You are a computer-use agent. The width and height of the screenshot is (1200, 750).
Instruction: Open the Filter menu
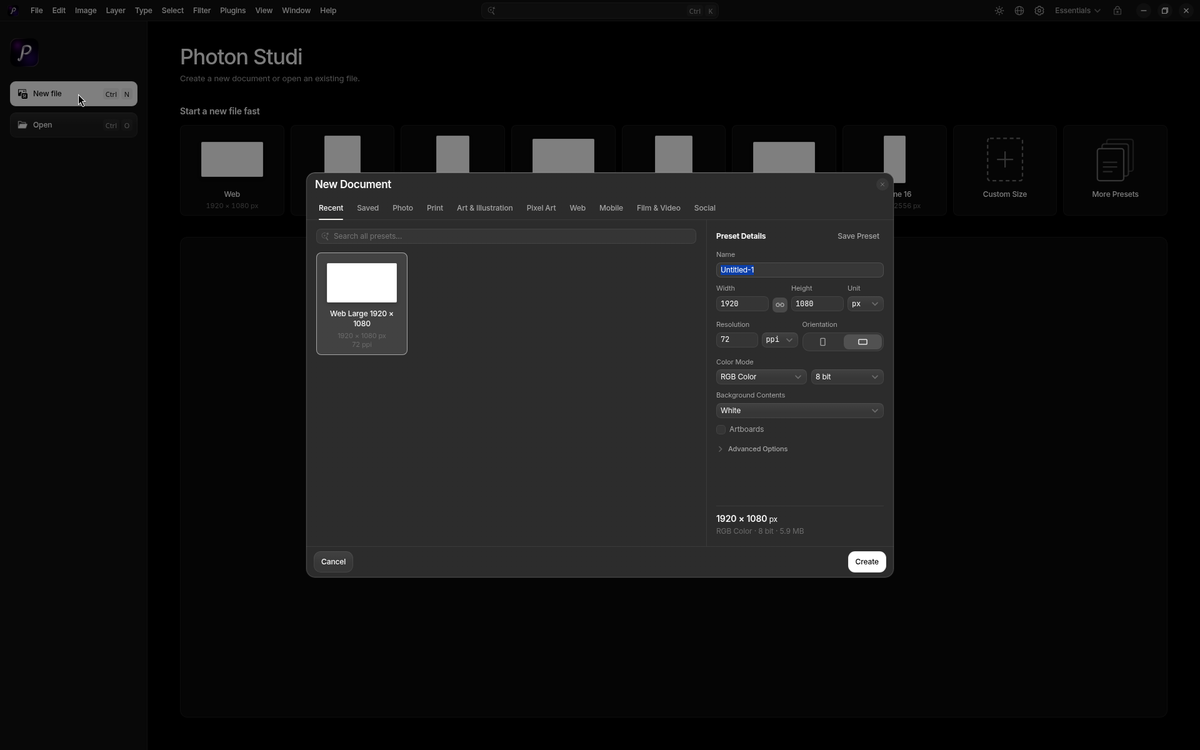(x=202, y=11)
